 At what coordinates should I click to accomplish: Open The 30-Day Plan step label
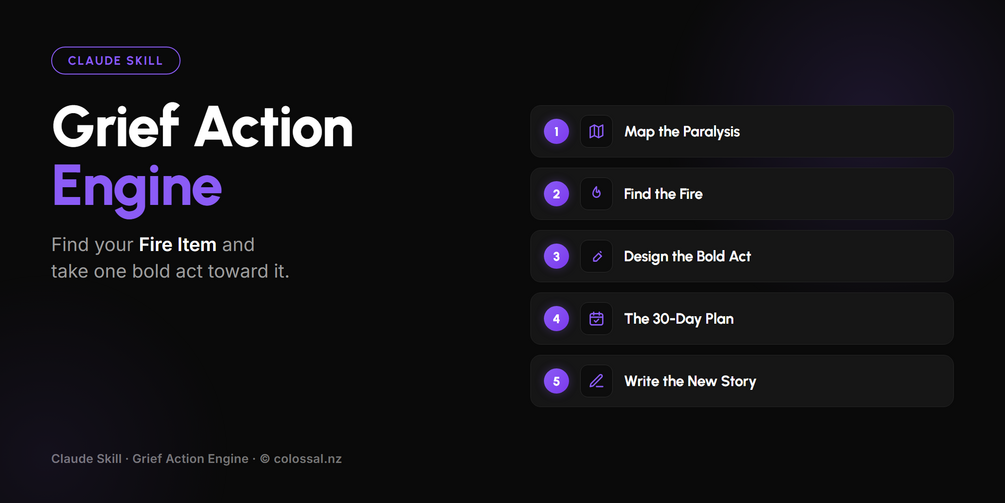[679, 318]
